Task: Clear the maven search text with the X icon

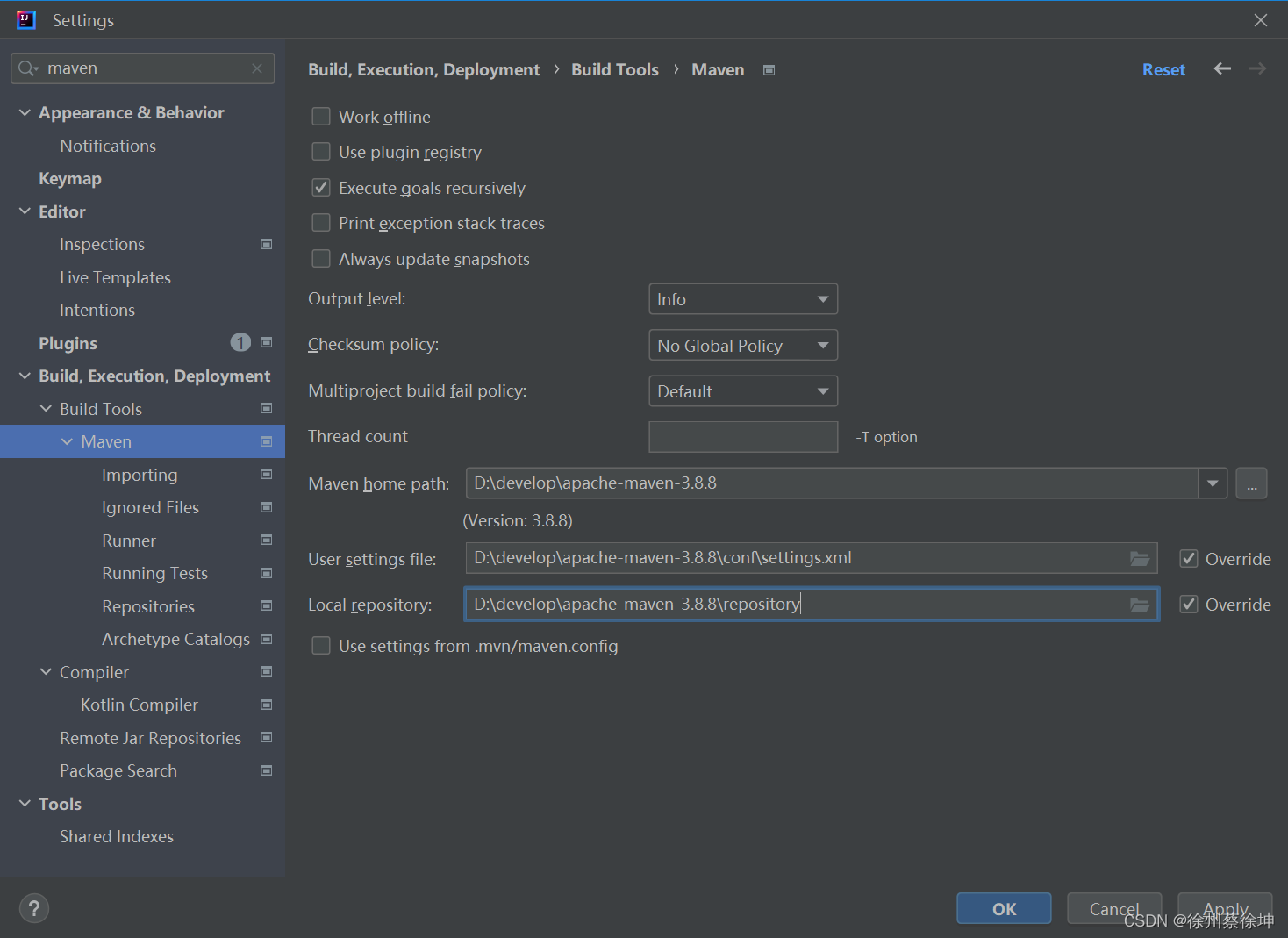Action: coord(257,68)
